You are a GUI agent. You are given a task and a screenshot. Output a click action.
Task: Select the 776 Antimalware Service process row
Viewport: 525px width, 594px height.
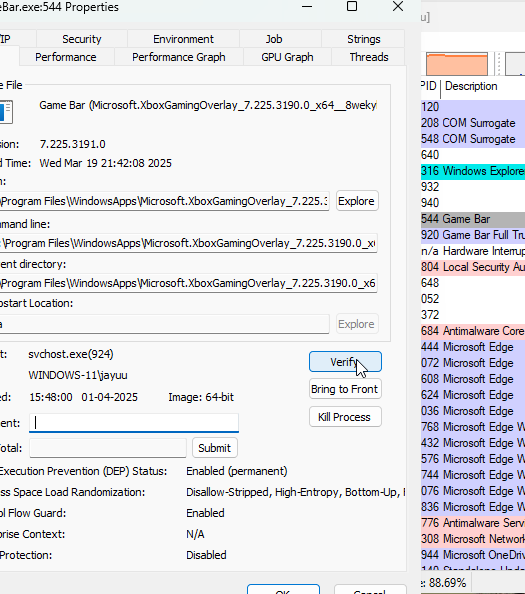coord(473,523)
